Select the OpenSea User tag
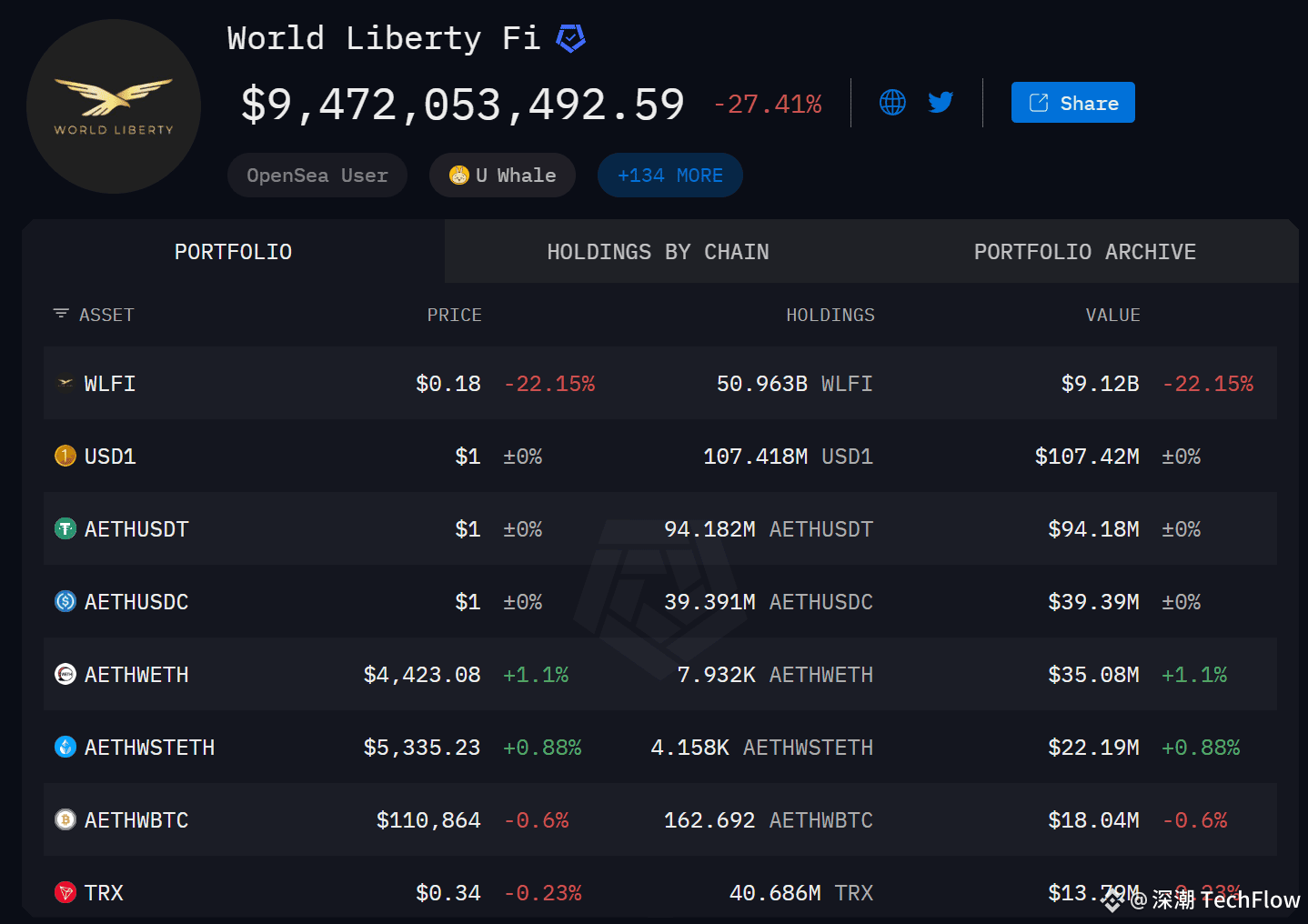Image resolution: width=1308 pixels, height=924 pixels. 317,176
